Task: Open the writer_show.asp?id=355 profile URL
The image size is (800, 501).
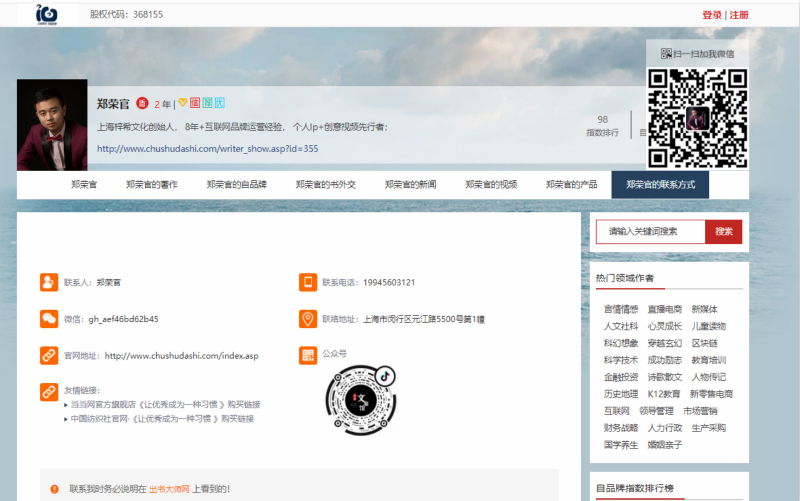Action: (x=207, y=149)
